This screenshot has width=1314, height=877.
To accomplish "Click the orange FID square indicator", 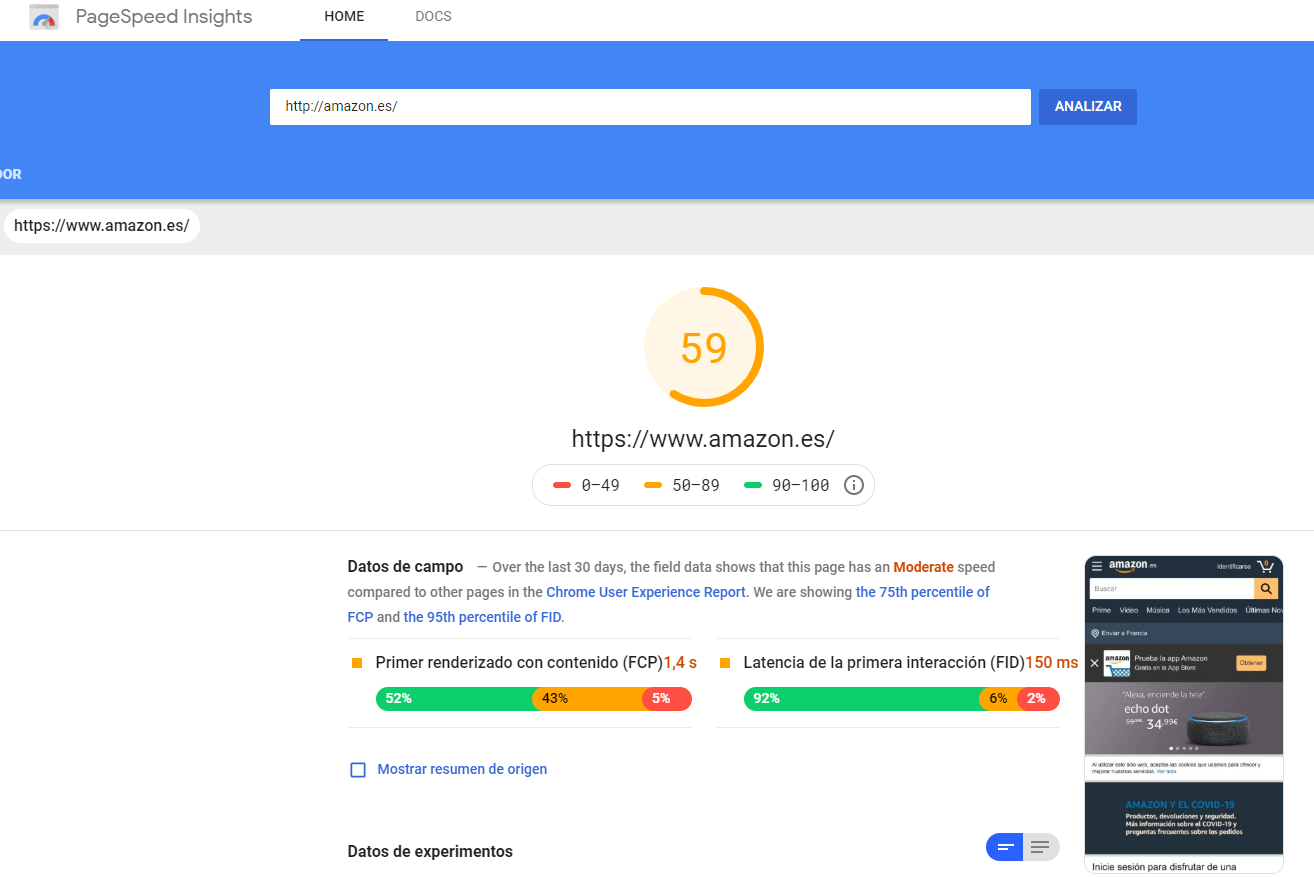I will 723,662.
